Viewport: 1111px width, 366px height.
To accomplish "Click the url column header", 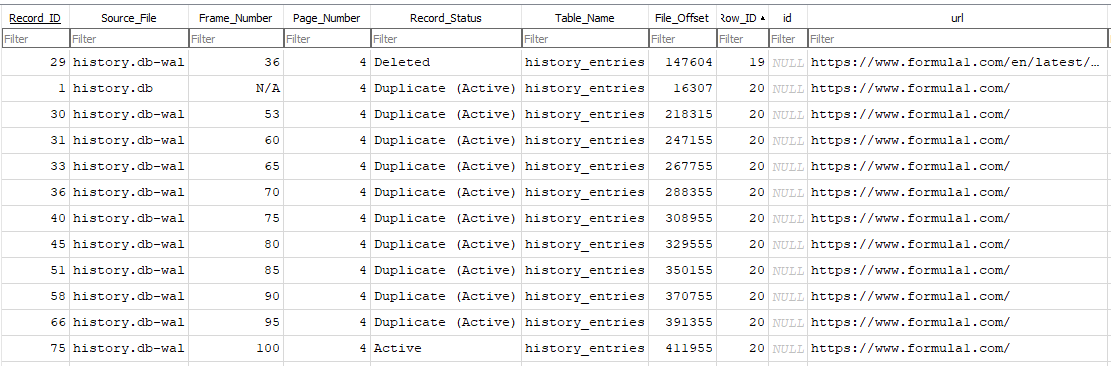I will pyautogui.click(x=957, y=18).
